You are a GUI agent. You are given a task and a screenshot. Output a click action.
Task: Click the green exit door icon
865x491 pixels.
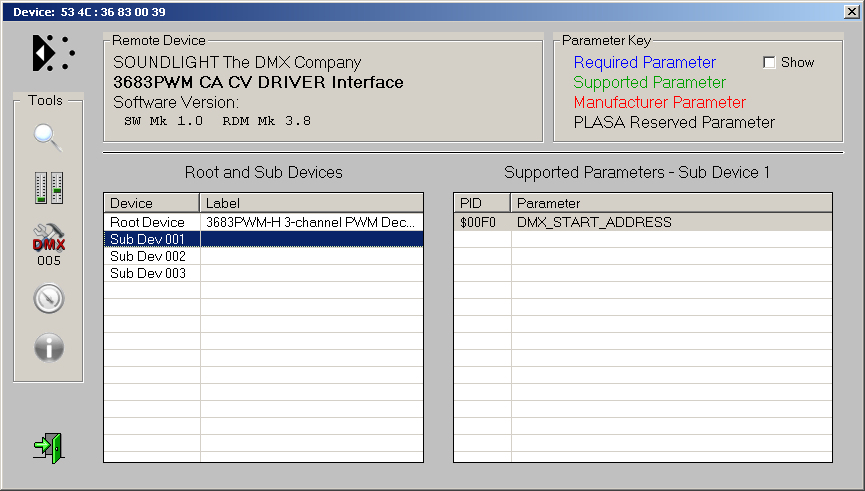(x=48, y=446)
